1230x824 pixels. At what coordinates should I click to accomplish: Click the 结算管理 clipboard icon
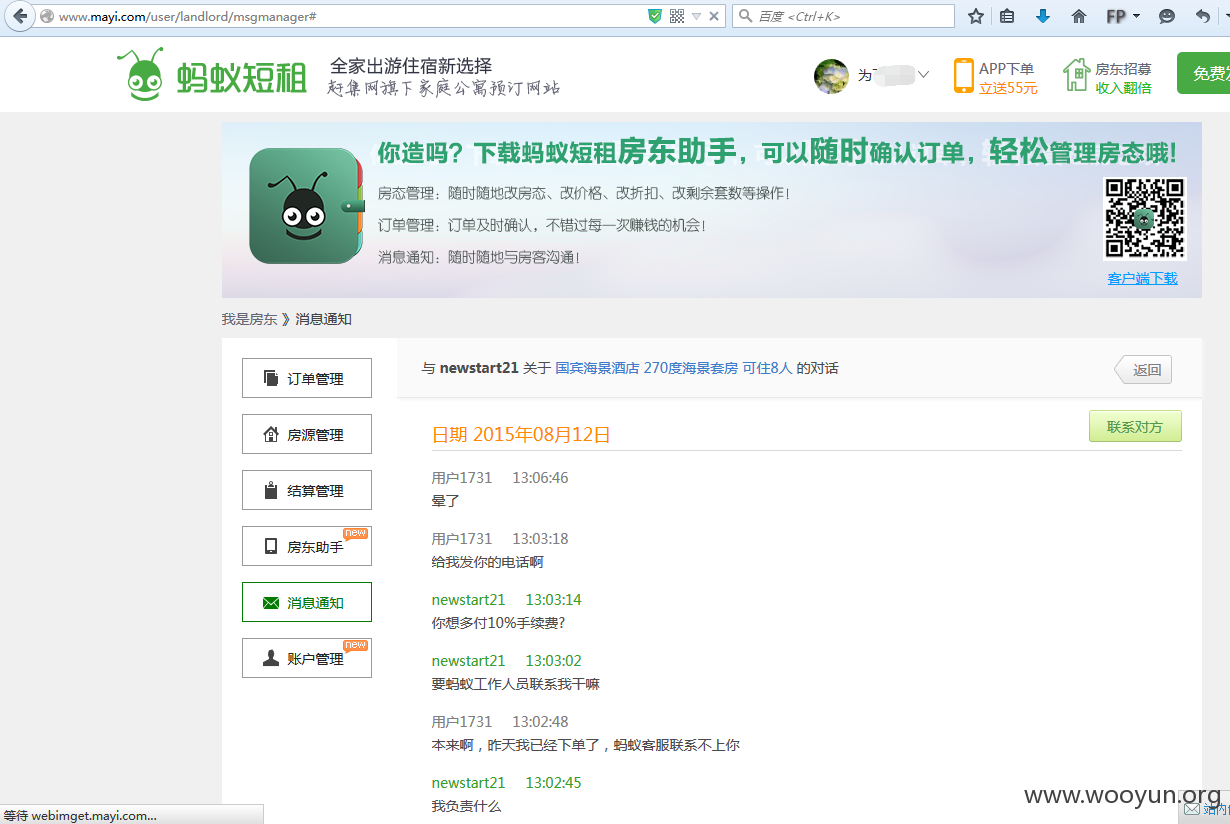coord(271,490)
